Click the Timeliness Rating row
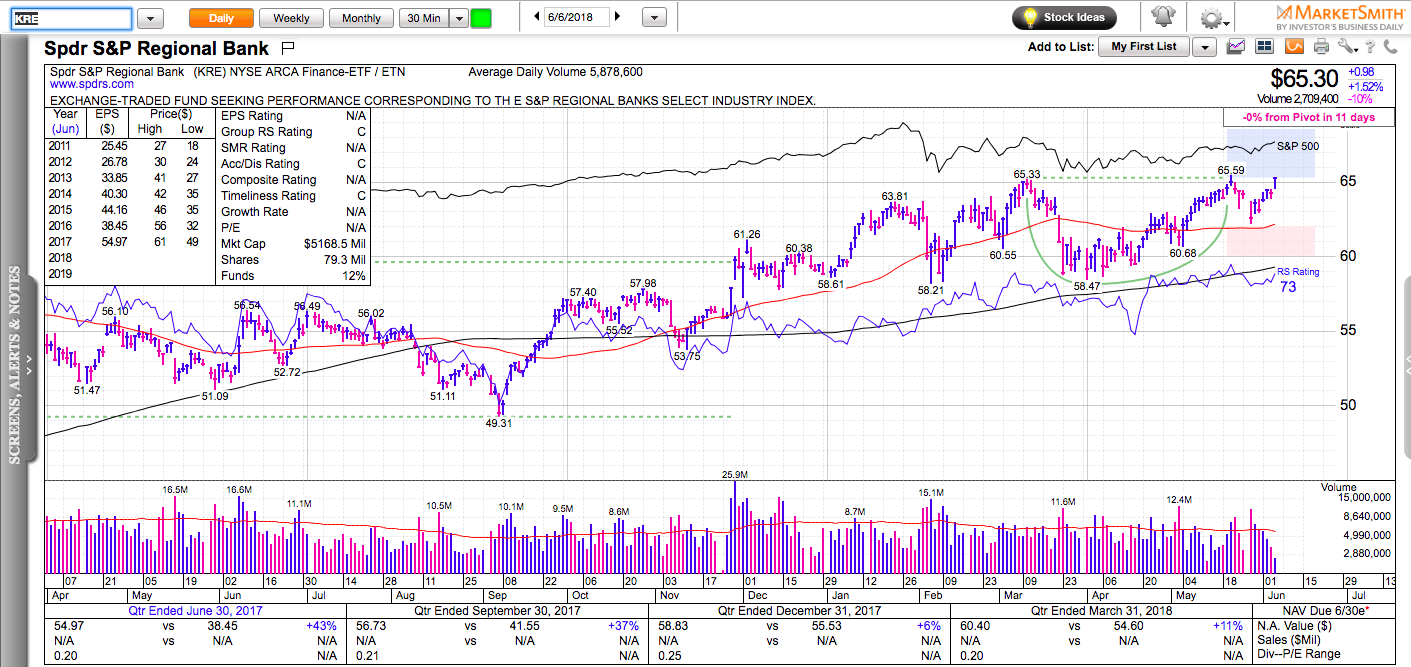 (293, 196)
